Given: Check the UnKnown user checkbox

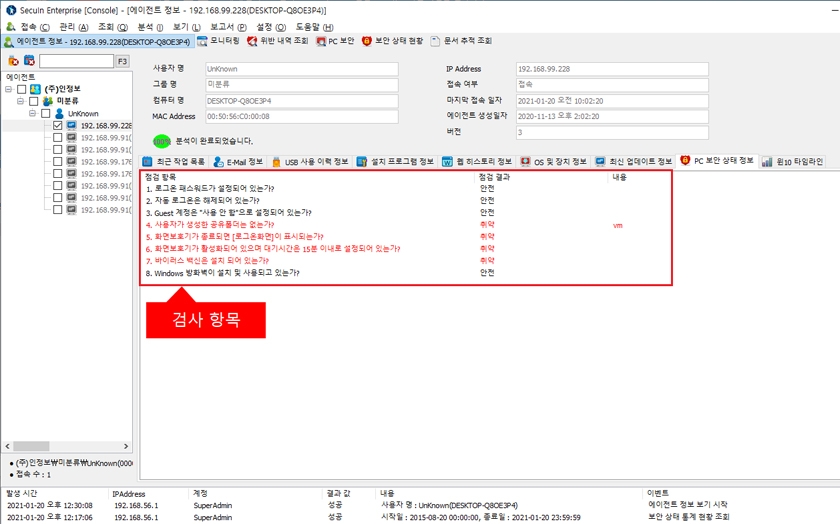Looking at the screenshot, I should pyautogui.click(x=46, y=114).
